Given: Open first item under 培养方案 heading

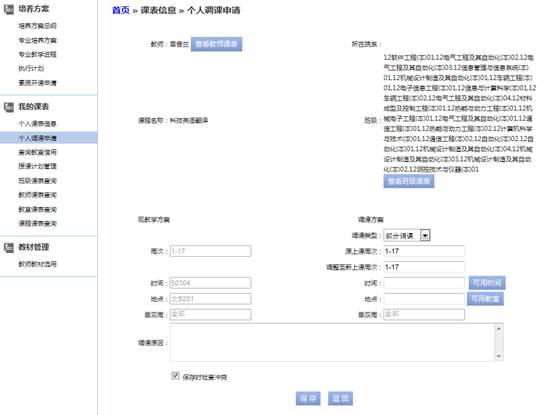Looking at the screenshot, I should (x=37, y=26).
